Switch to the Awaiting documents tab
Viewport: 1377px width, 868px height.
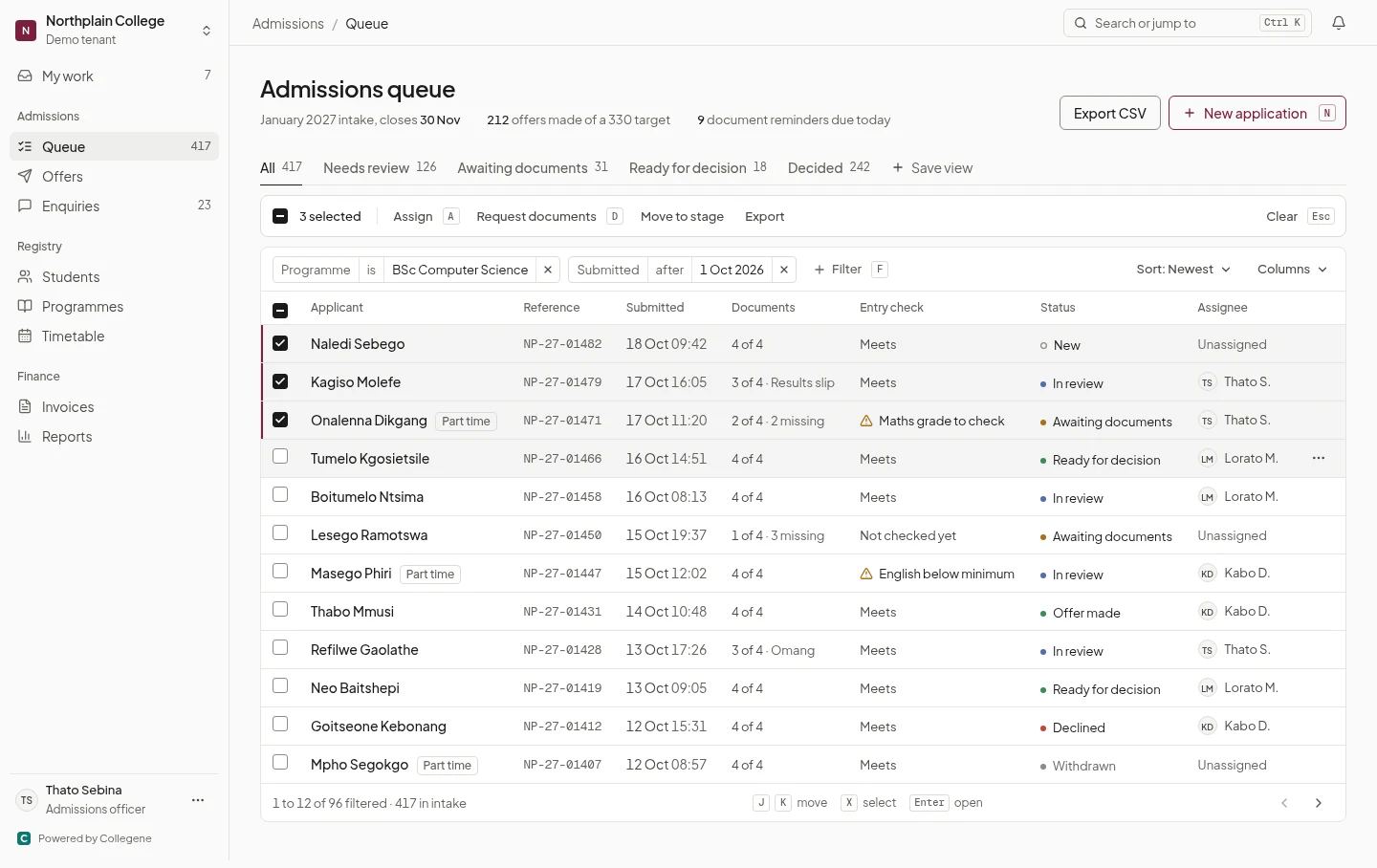click(x=533, y=167)
